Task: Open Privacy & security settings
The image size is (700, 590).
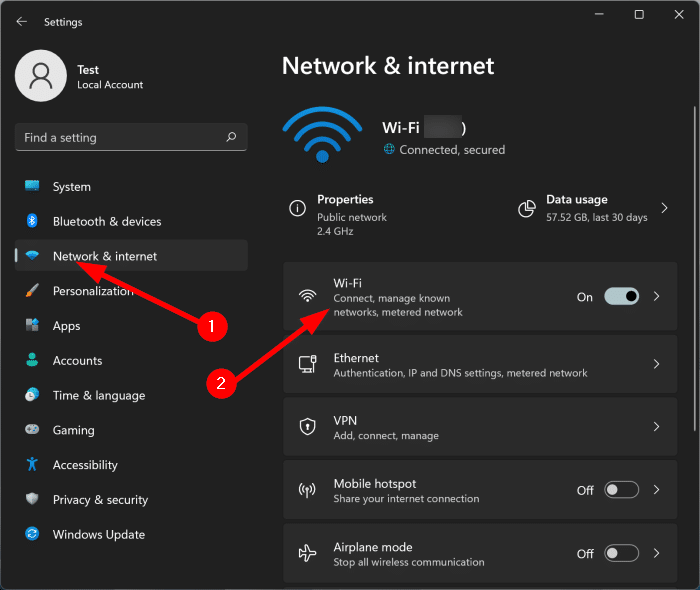Action: [131, 499]
